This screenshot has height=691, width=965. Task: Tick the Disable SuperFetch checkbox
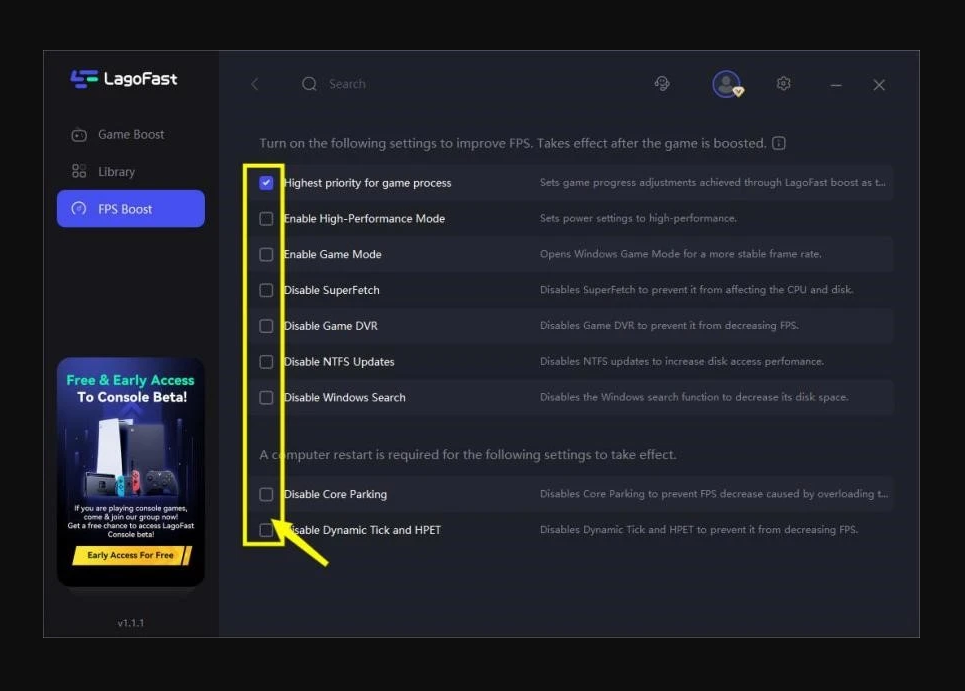click(266, 290)
